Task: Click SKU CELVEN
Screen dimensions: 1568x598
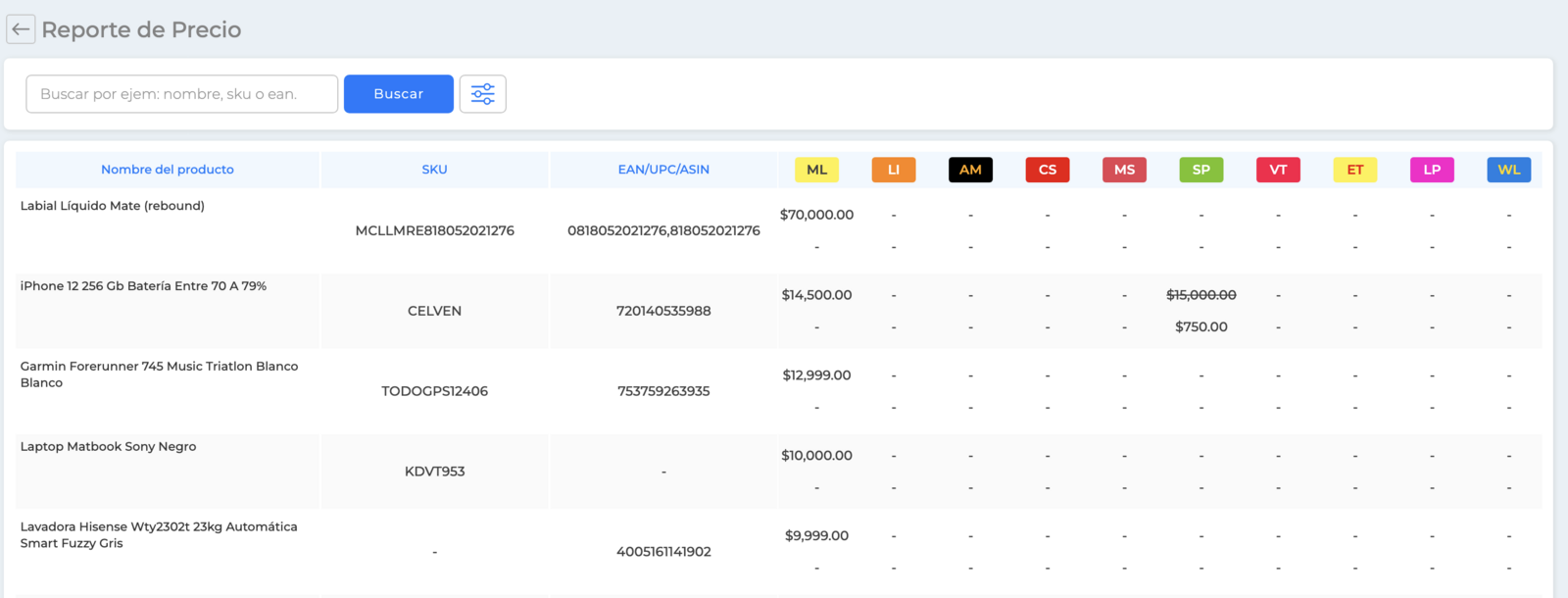Action: [435, 311]
